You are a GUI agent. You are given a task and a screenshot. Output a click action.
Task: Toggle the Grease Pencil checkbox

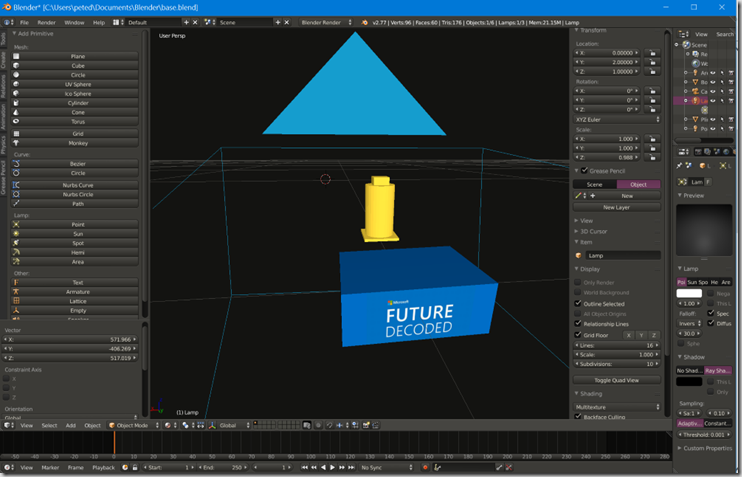coord(584,170)
